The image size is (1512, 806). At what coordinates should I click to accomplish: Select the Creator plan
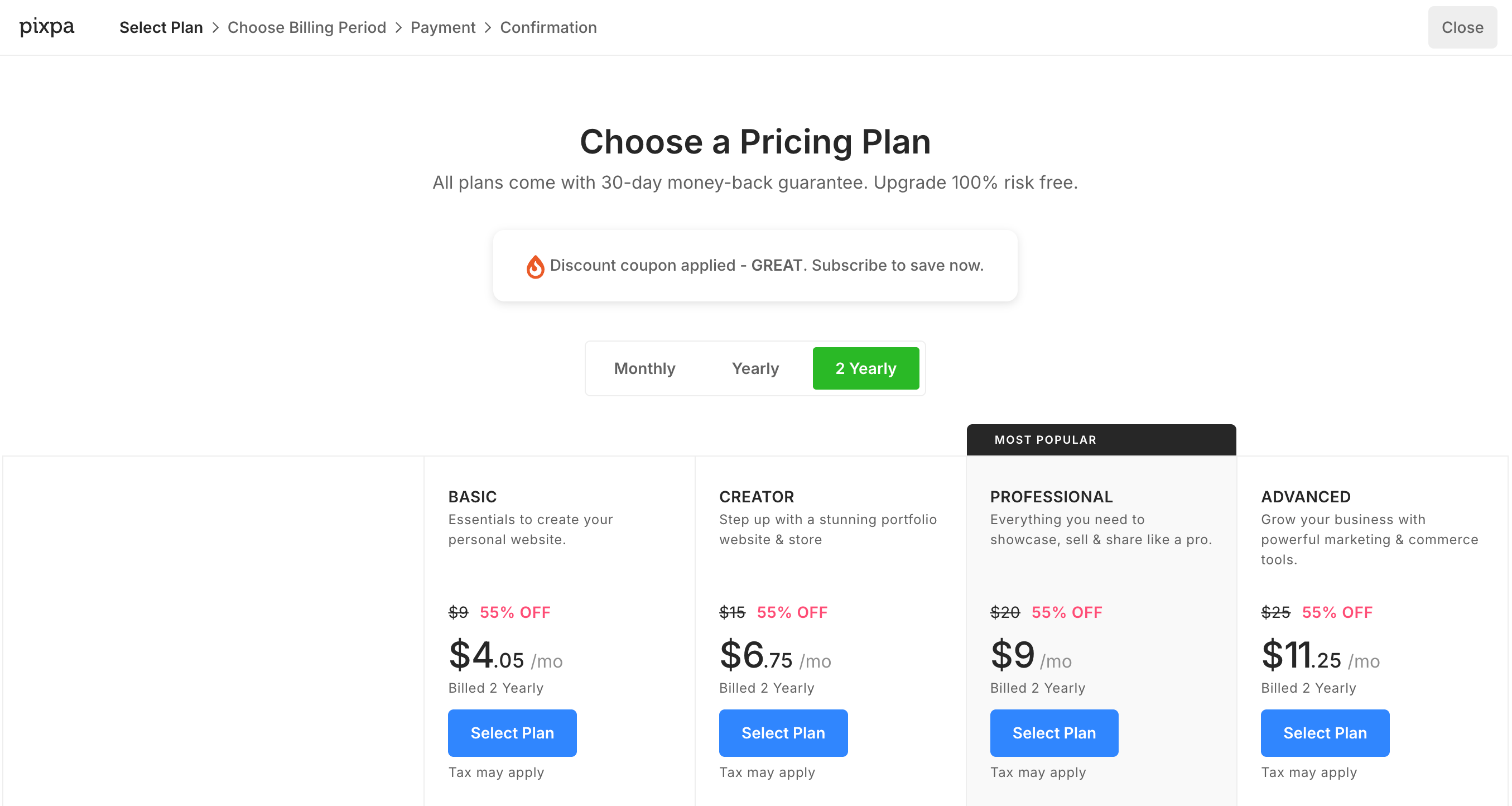pyautogui.click(x=783, y=733)
